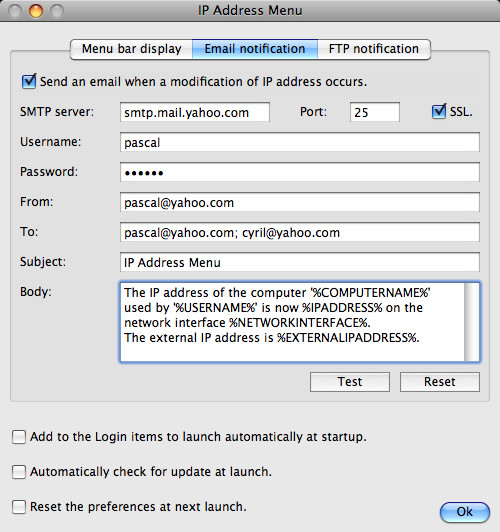Uncheck Send an email when IP modification occurs
The height and width of the screenshot is (532, 500).
(29, 81)
